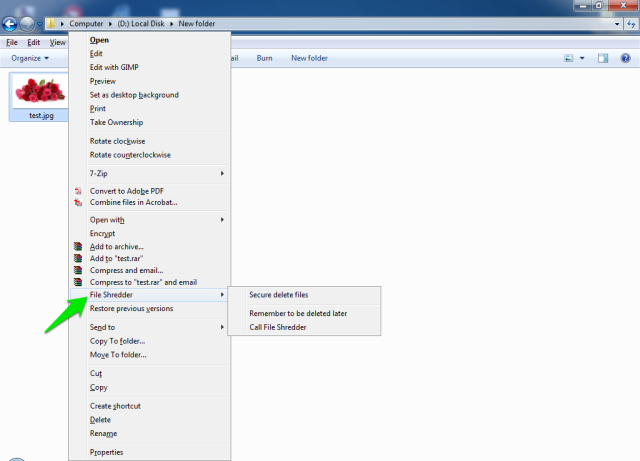The height and width of the screenshot is (461, 640).
Task: Open the view options dropdown arrow
Action: (582, 59)
